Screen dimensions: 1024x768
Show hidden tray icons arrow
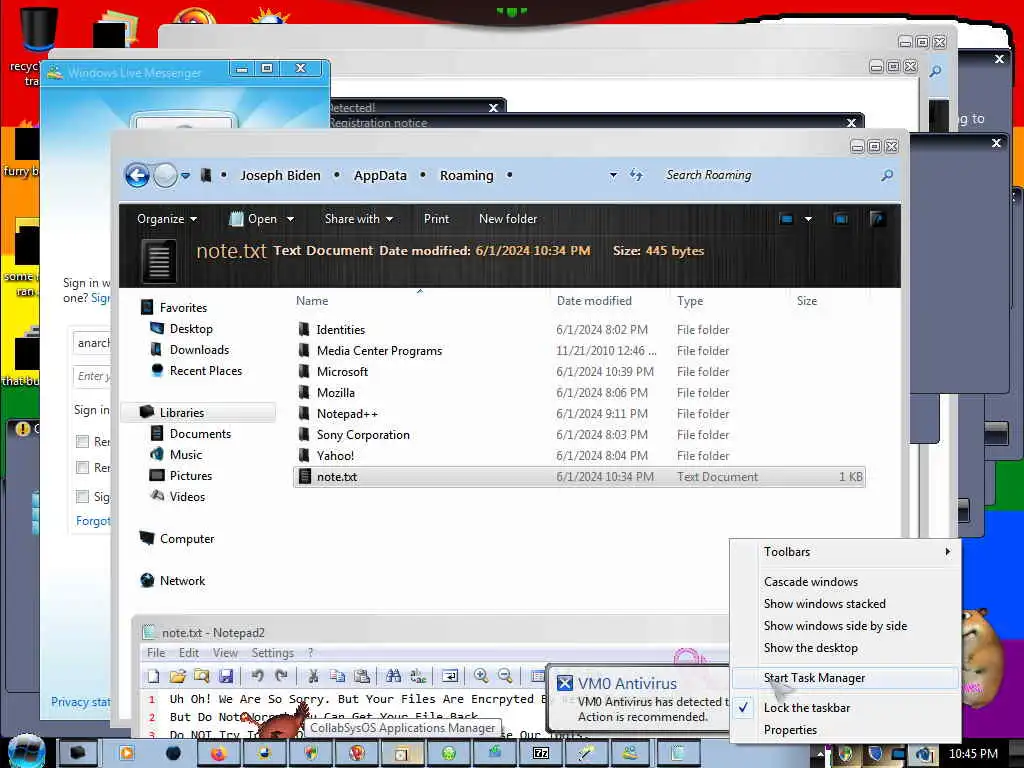(820, 754)
